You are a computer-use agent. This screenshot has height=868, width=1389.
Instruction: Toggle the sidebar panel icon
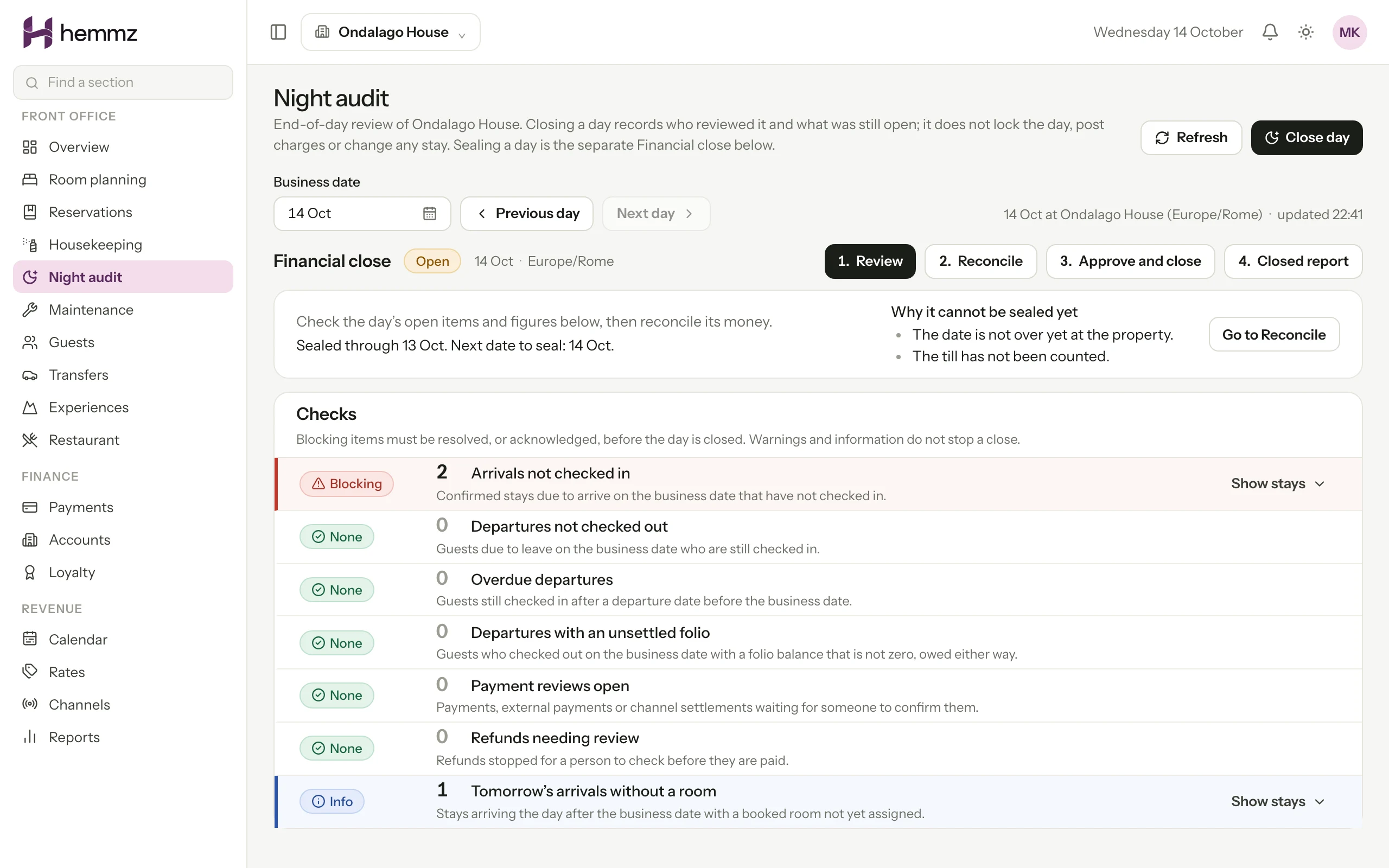tap(278, 32)
